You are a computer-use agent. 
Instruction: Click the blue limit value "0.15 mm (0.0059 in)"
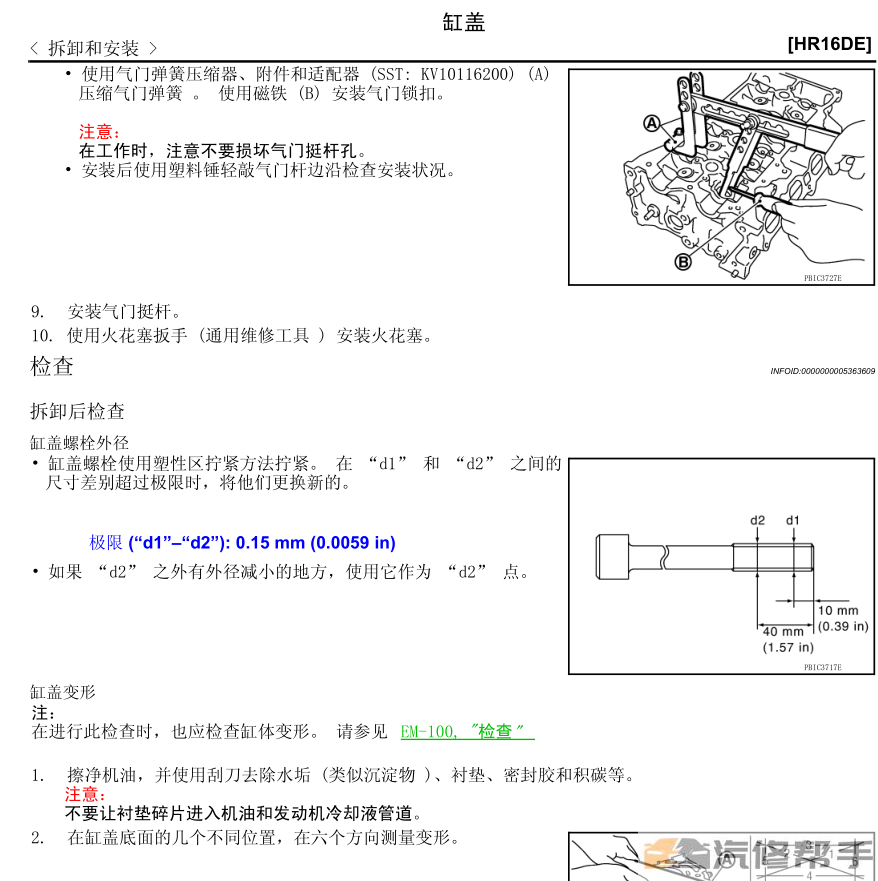(316, 543)
